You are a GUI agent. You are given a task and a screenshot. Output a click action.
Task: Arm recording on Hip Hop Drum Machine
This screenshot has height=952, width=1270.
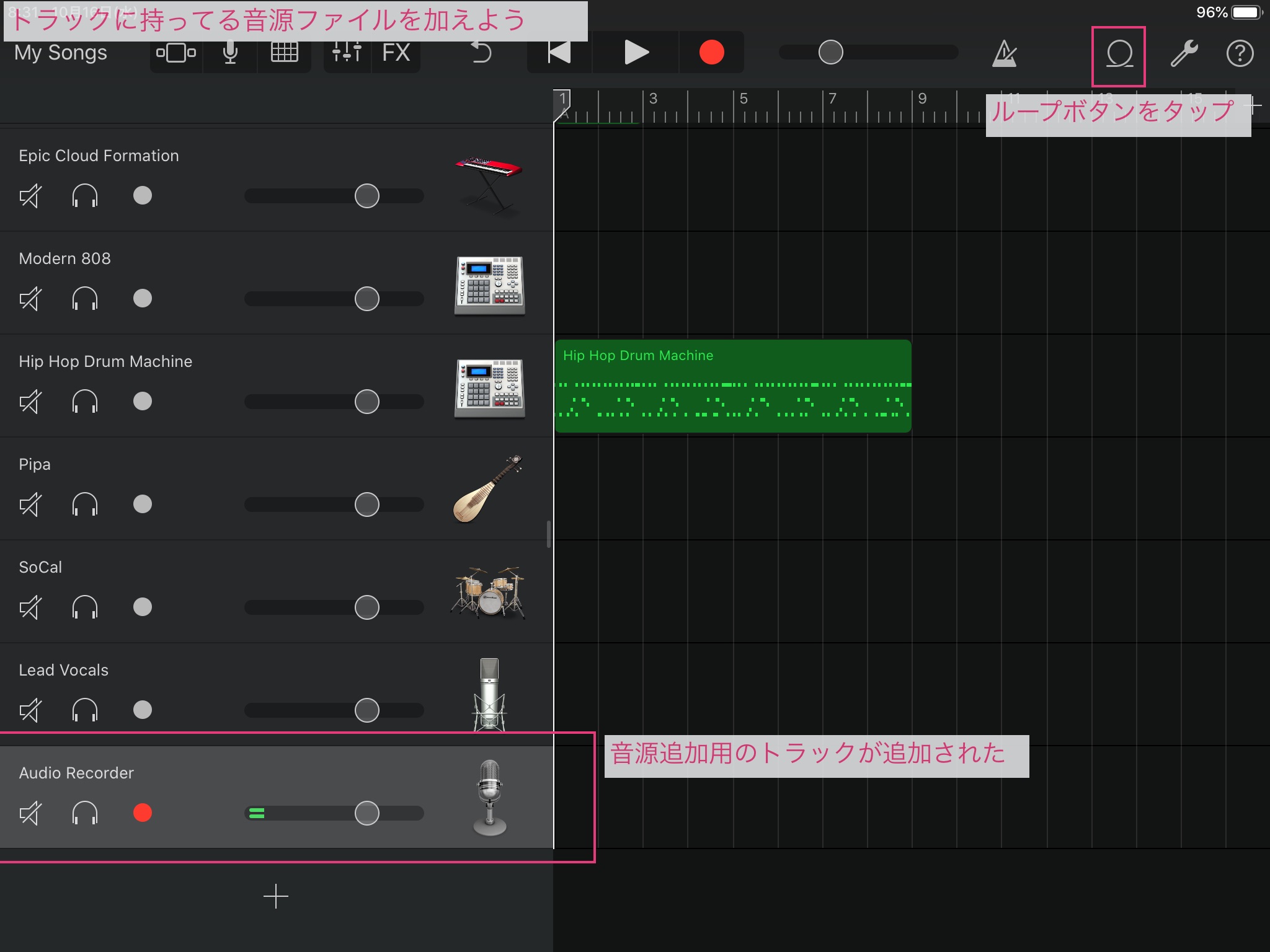click(x=143, y=402)
